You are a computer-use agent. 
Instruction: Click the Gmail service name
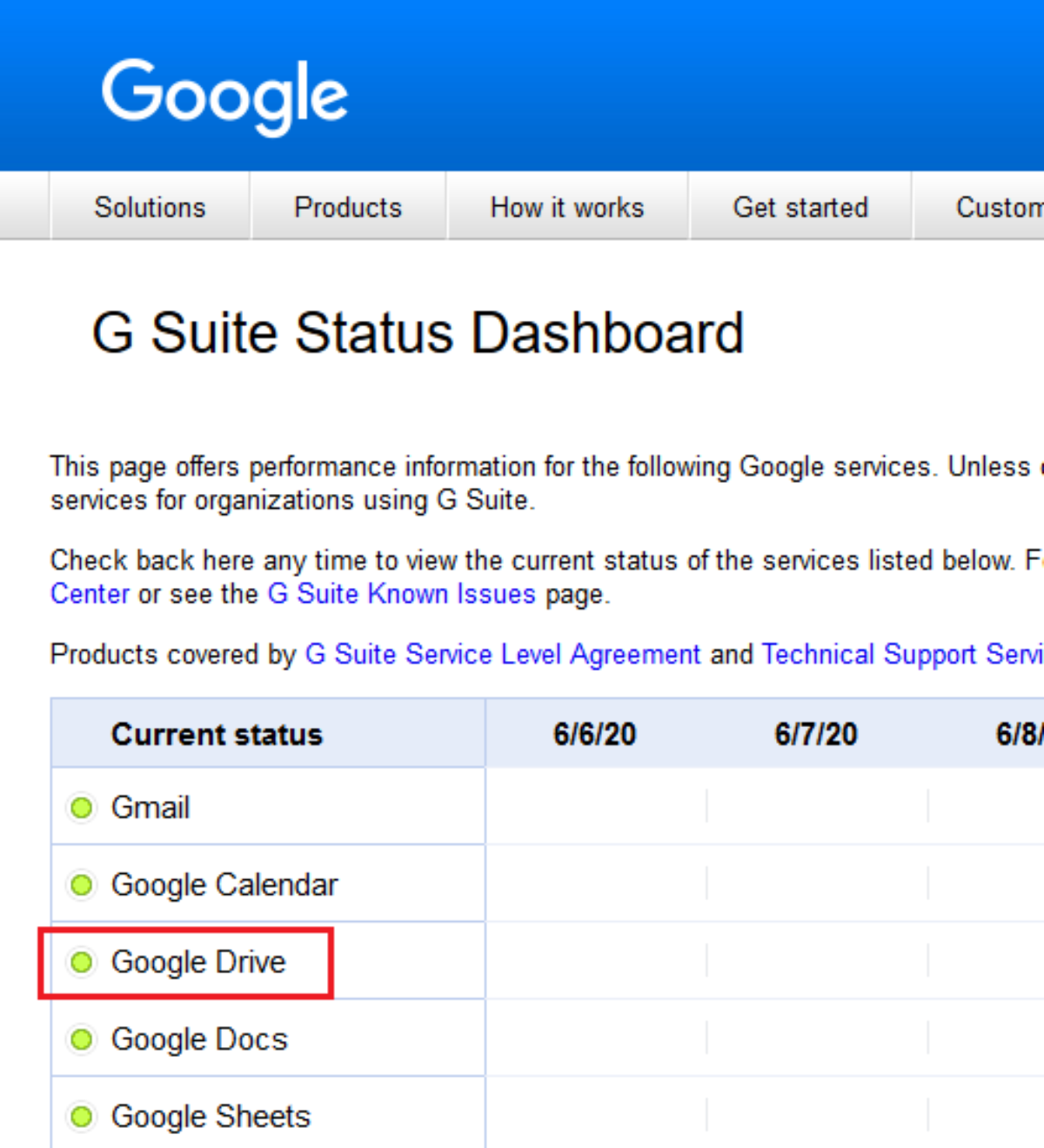point(151,808)
